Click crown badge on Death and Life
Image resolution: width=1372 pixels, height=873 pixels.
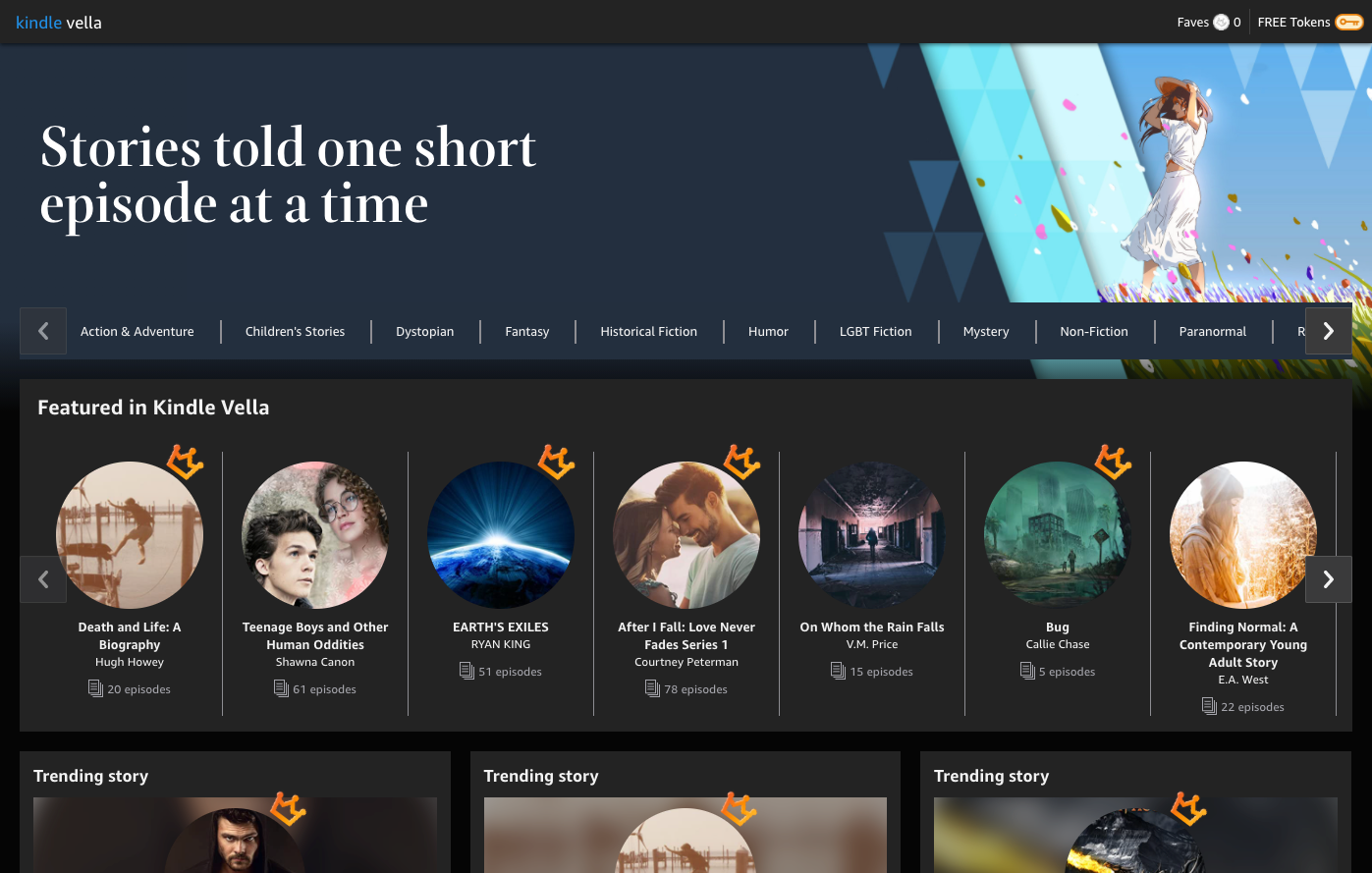[185, 461]
